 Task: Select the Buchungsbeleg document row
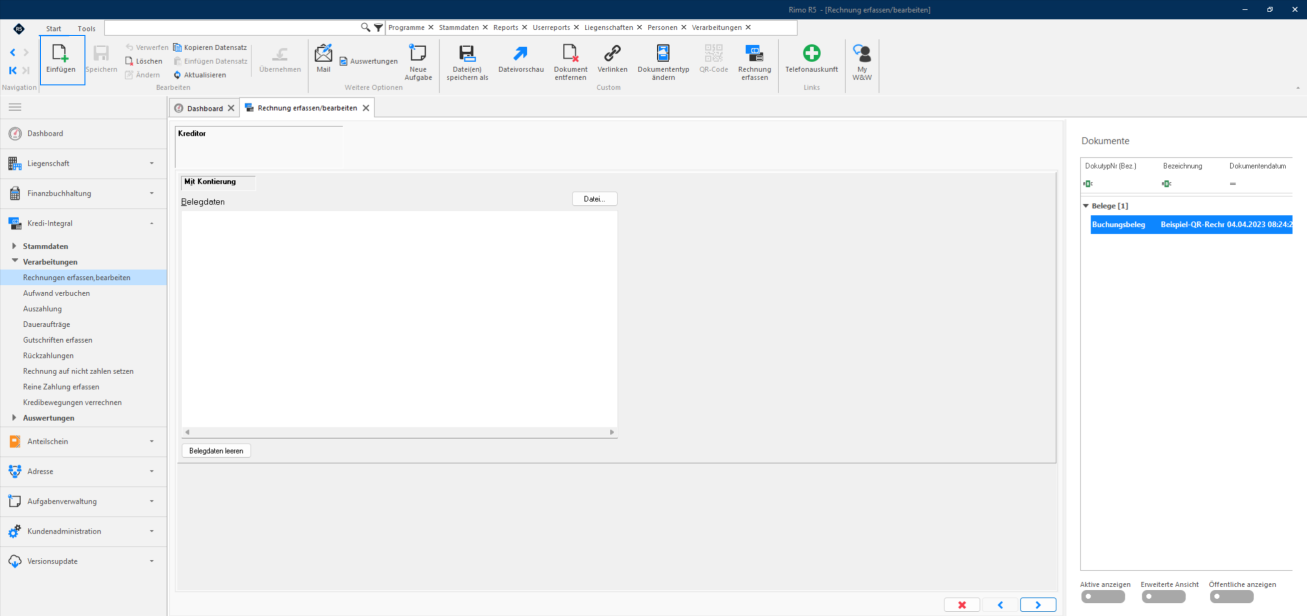[1191, 225]
